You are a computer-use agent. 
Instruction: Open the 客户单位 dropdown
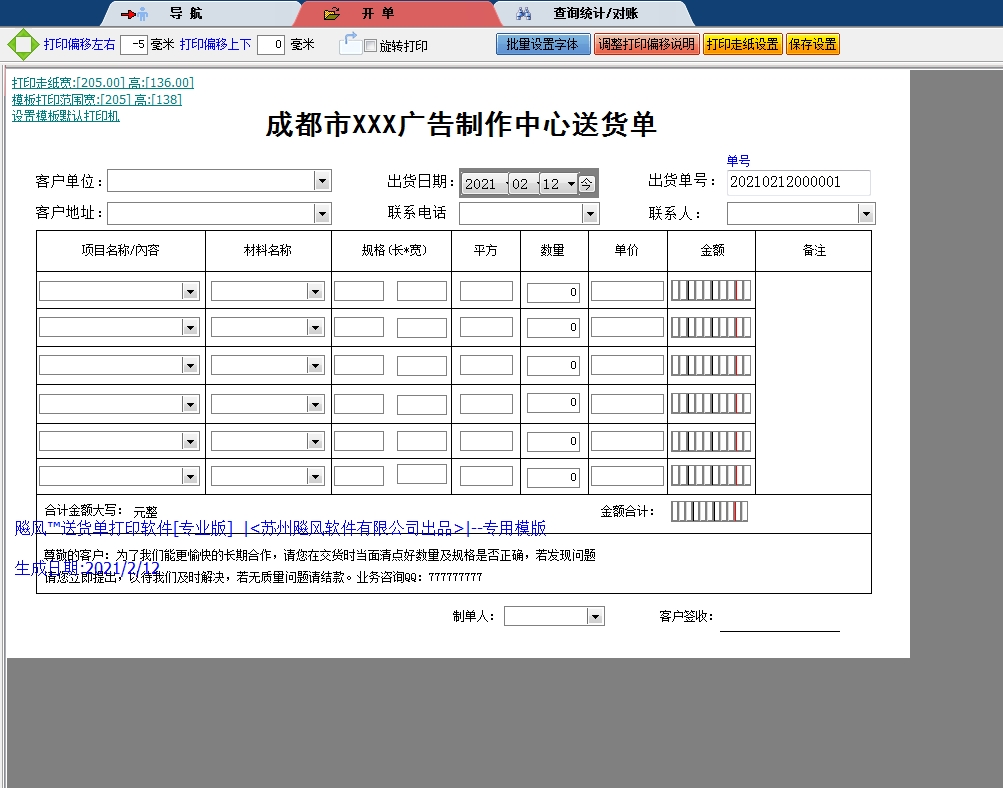tap(322, 181)
